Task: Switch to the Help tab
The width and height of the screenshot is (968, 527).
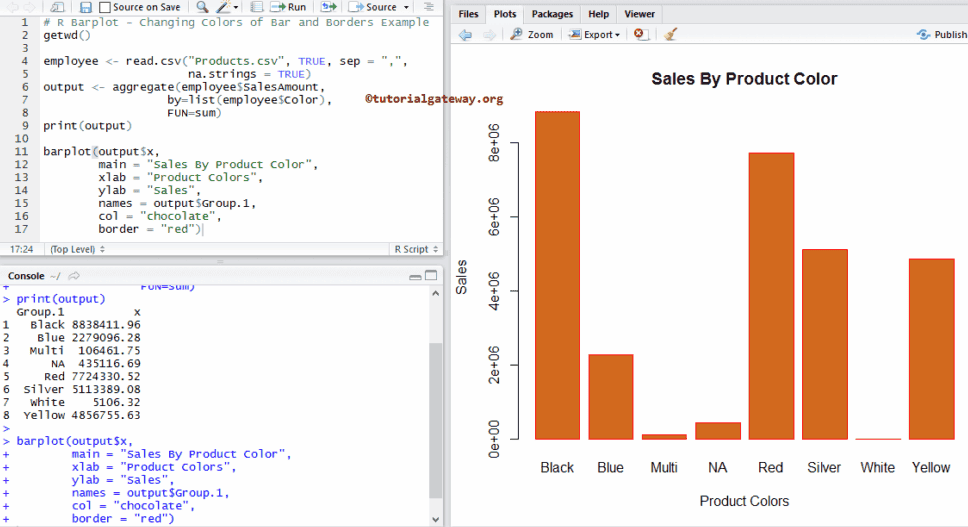Action: coord(598,14)
